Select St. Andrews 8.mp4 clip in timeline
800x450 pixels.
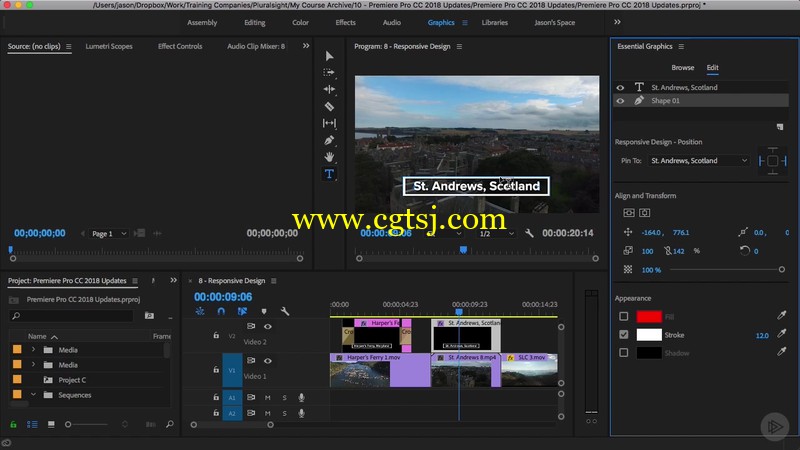coord(465,369)
